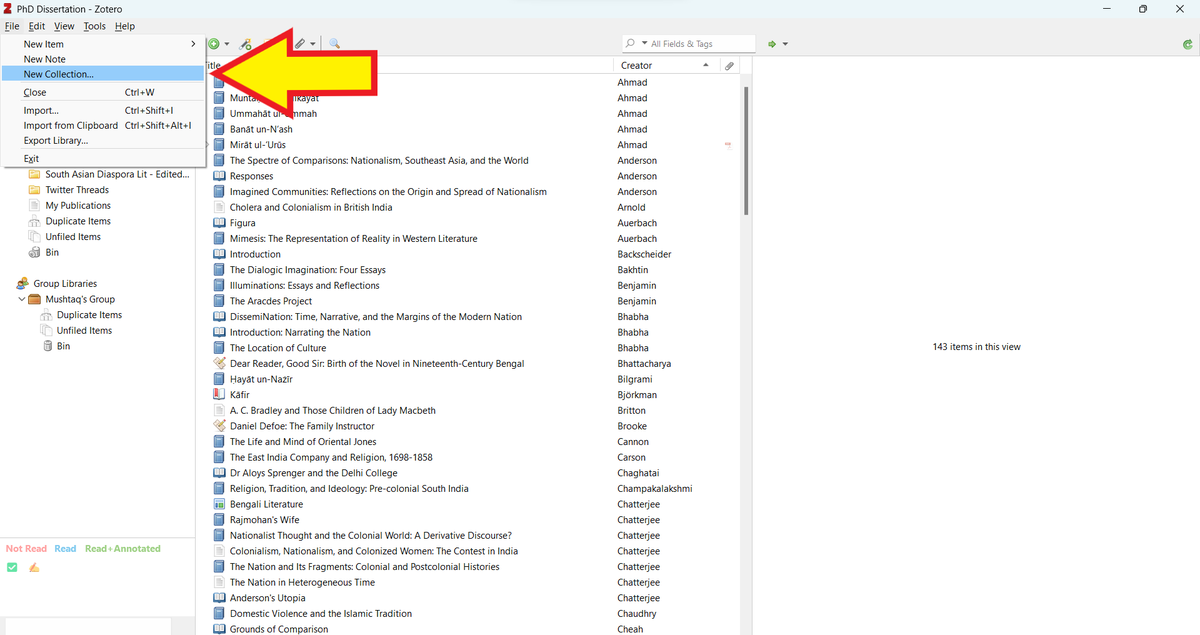Click the Add Attachment paperclip icon

[x=300, y=44]
